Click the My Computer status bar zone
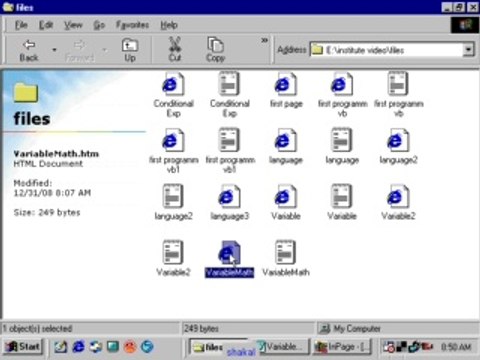This screenshot has height=360, width=480. [397, 329]
